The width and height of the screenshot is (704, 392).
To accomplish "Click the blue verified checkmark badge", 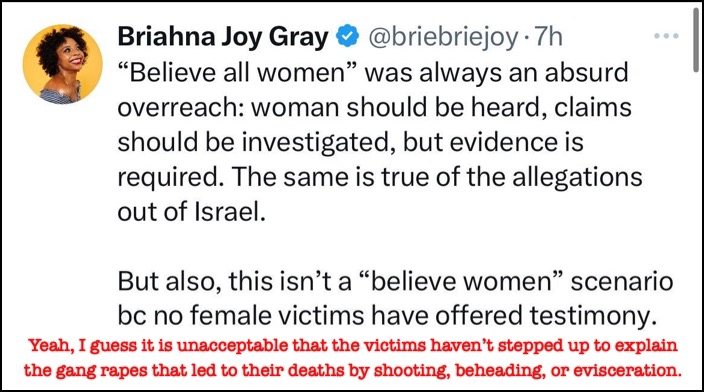I will pyautogui.click(x=348, y=36).
